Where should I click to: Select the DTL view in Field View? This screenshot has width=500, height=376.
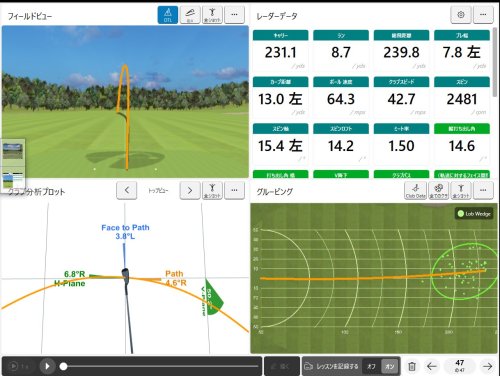point(168,15)
